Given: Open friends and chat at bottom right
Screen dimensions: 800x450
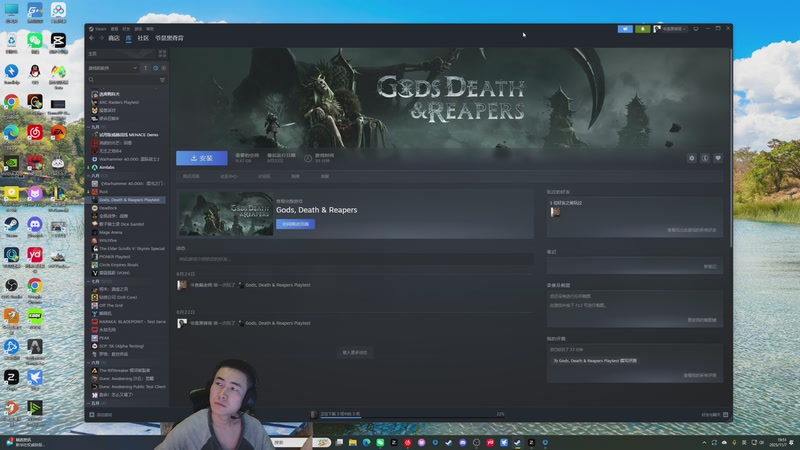Looking at the screenshot, I should (715, 415).
